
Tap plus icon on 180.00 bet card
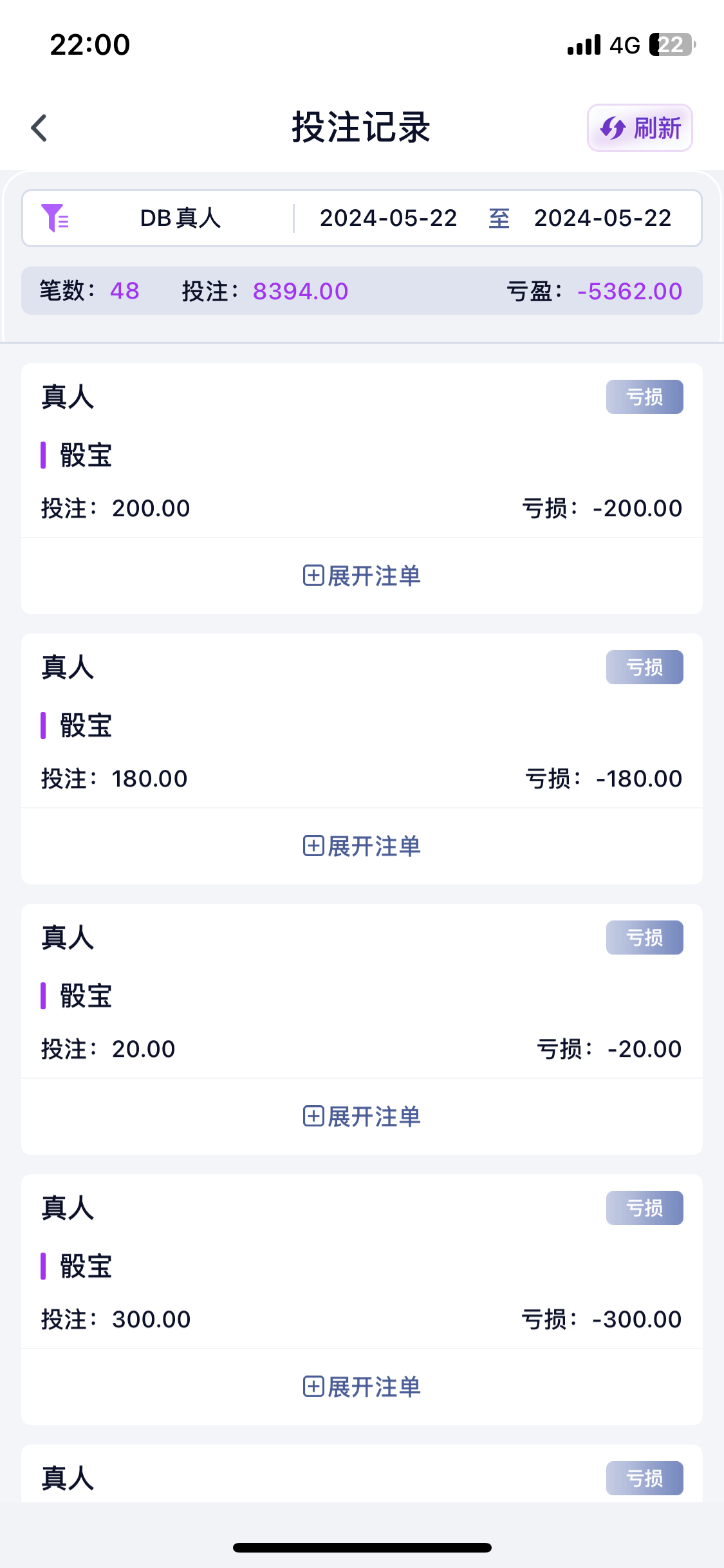tap(313, 846)
